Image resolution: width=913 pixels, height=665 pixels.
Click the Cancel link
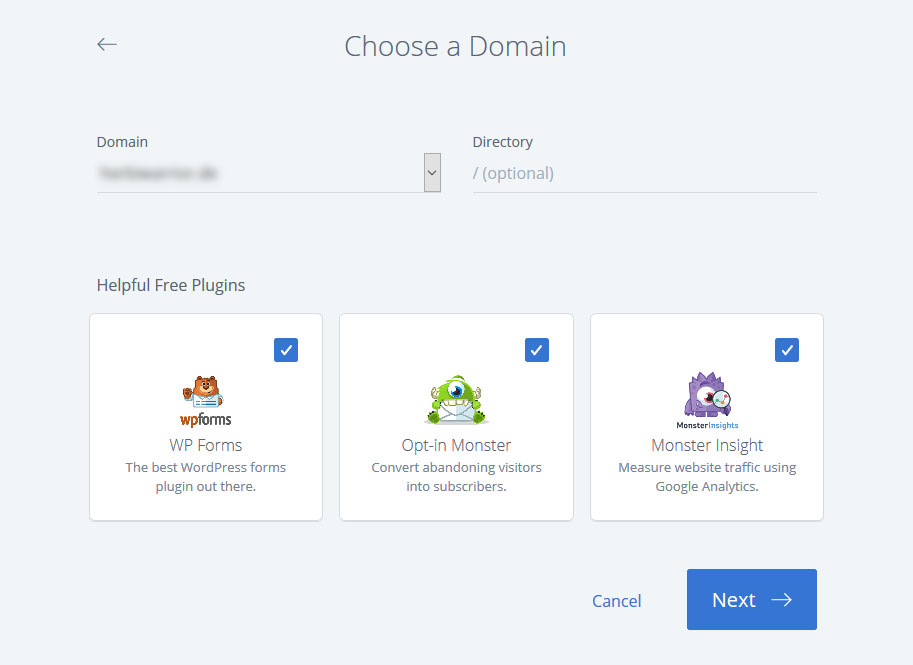coord(617,600)
